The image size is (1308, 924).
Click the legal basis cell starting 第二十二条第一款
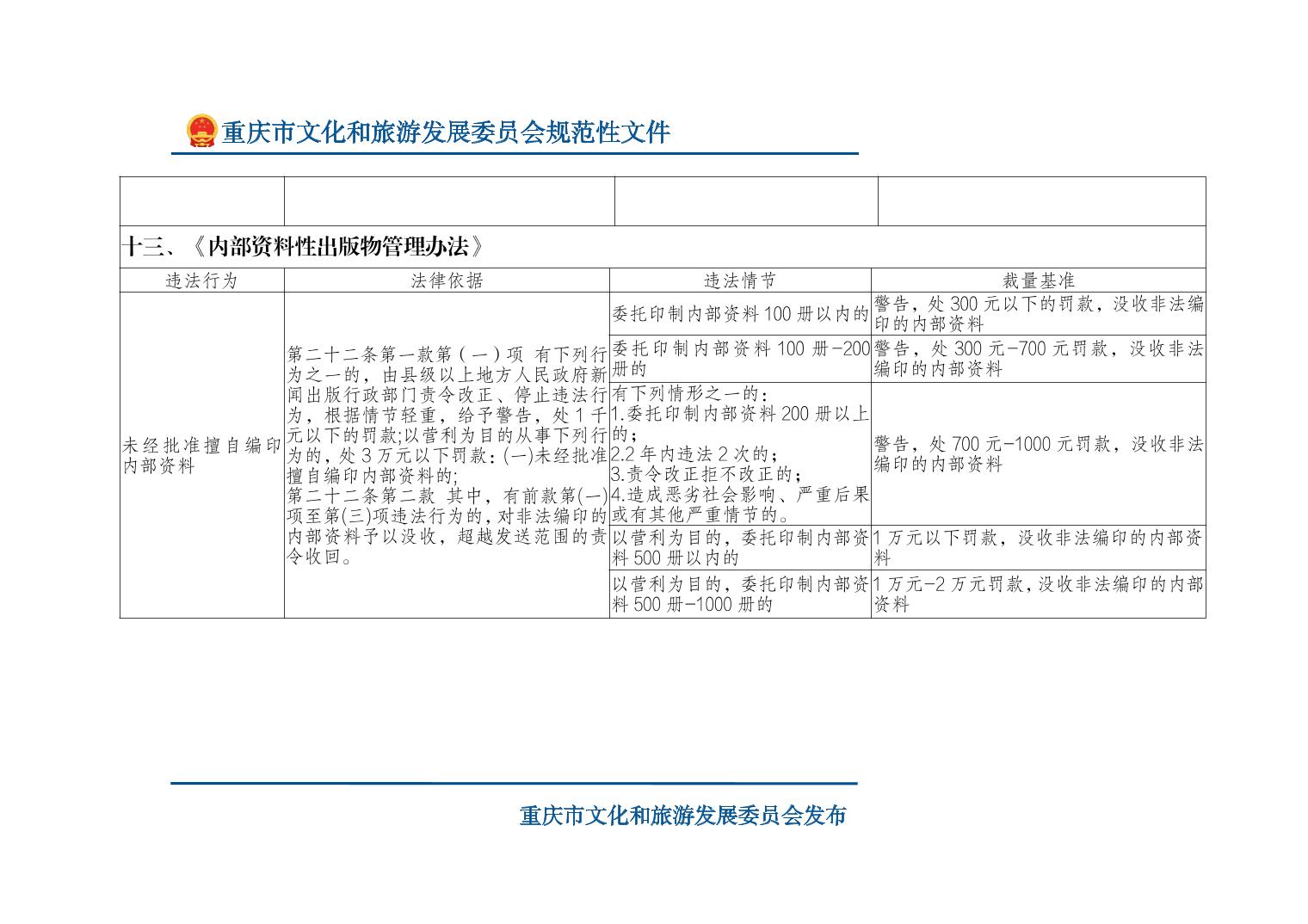[447, 456]
